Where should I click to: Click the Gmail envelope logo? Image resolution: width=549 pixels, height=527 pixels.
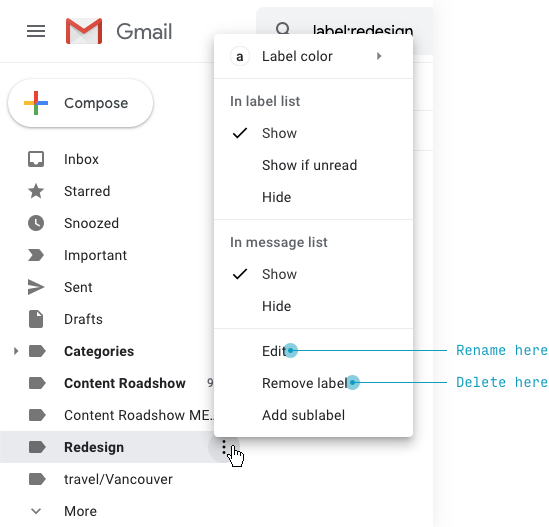click(84, 31)
